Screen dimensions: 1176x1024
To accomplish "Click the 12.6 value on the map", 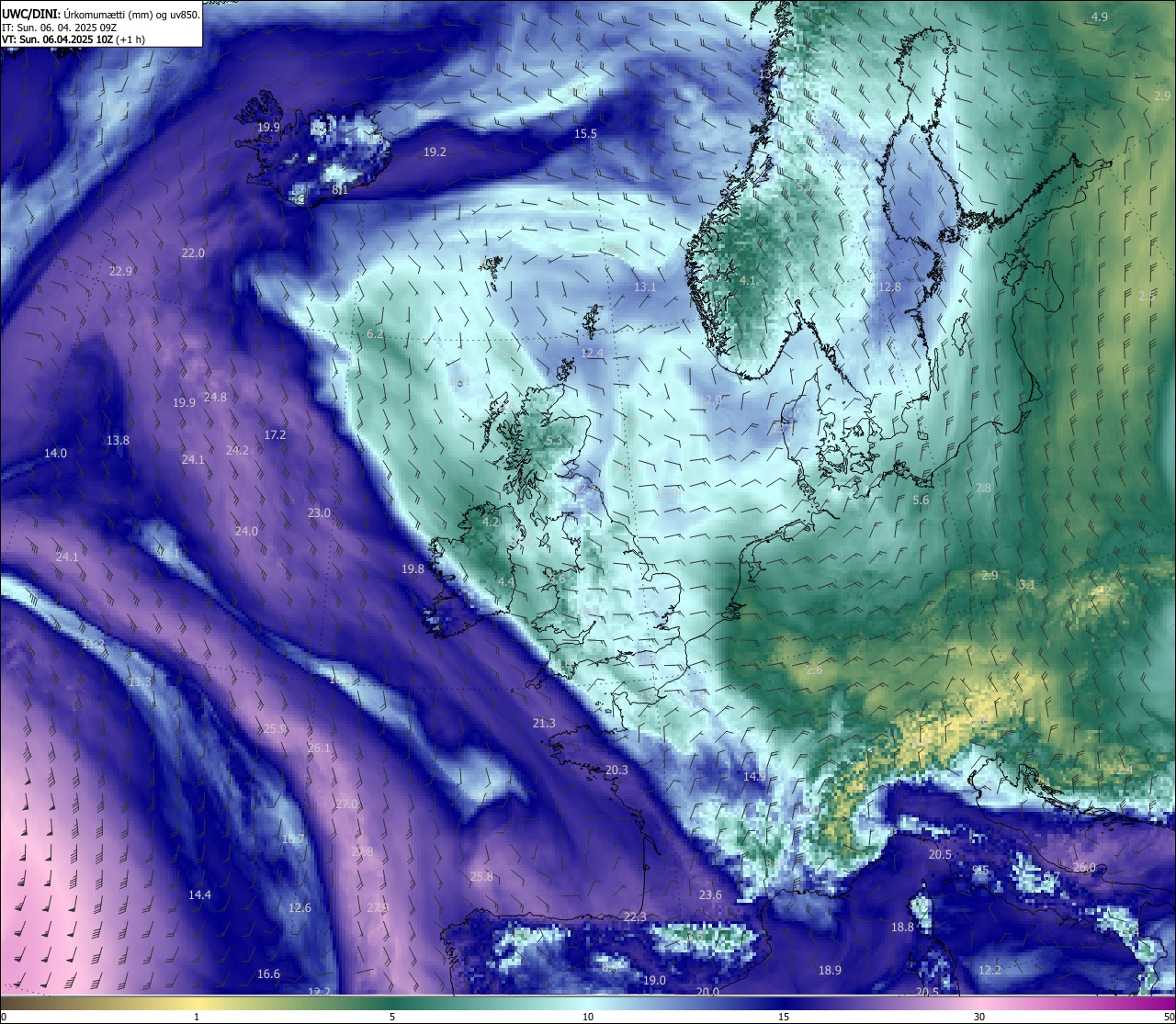I will pos(300,908).
